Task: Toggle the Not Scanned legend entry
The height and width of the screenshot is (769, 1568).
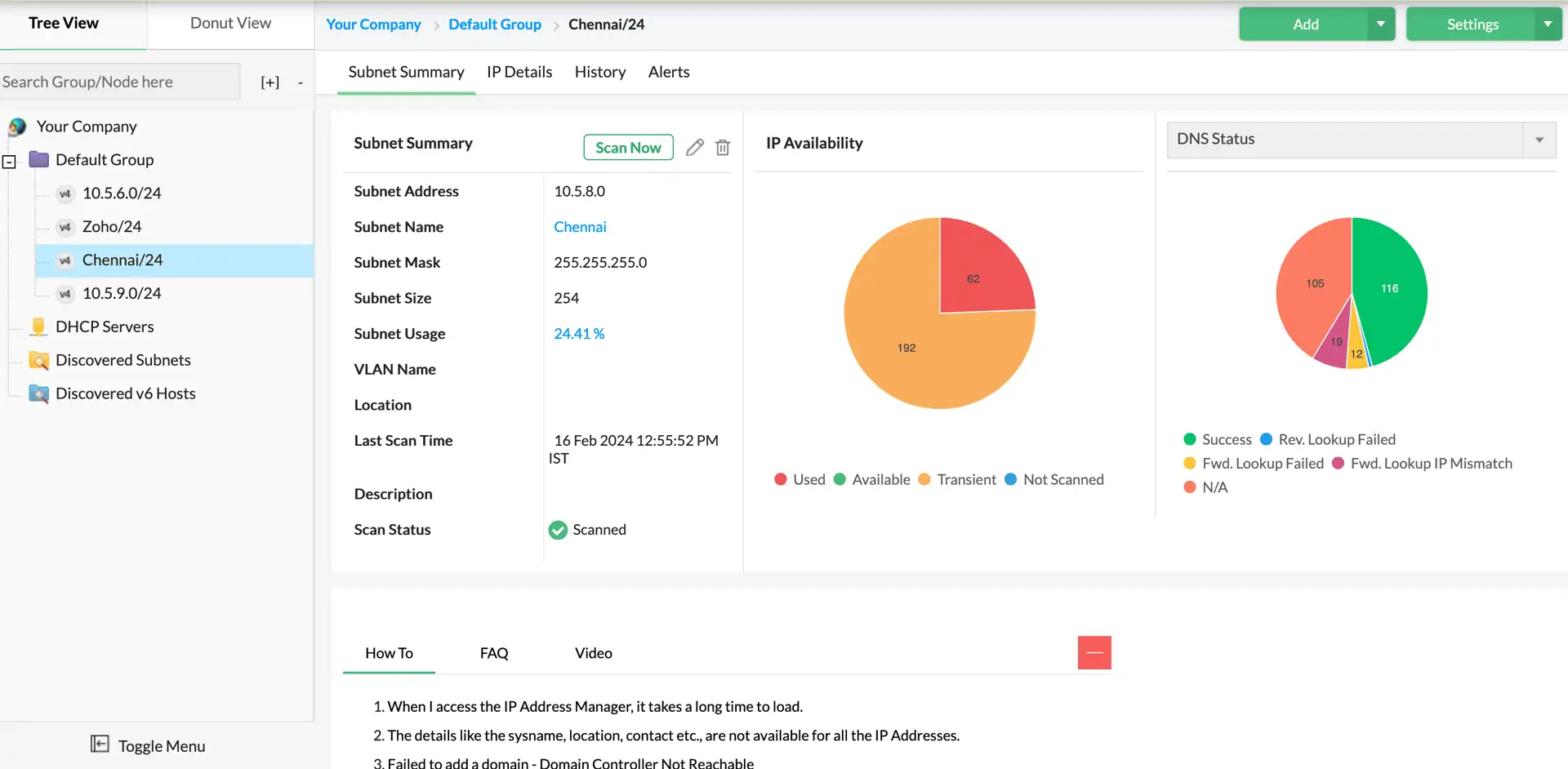Action: (1013, 479)
